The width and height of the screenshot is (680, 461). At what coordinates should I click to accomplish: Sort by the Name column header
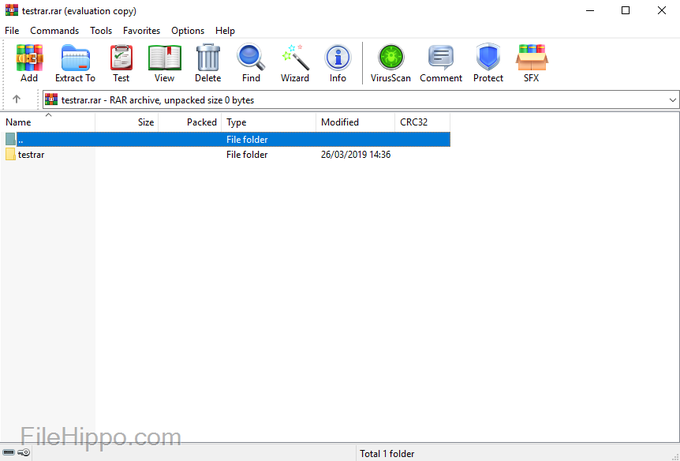(x=48, y=122)
